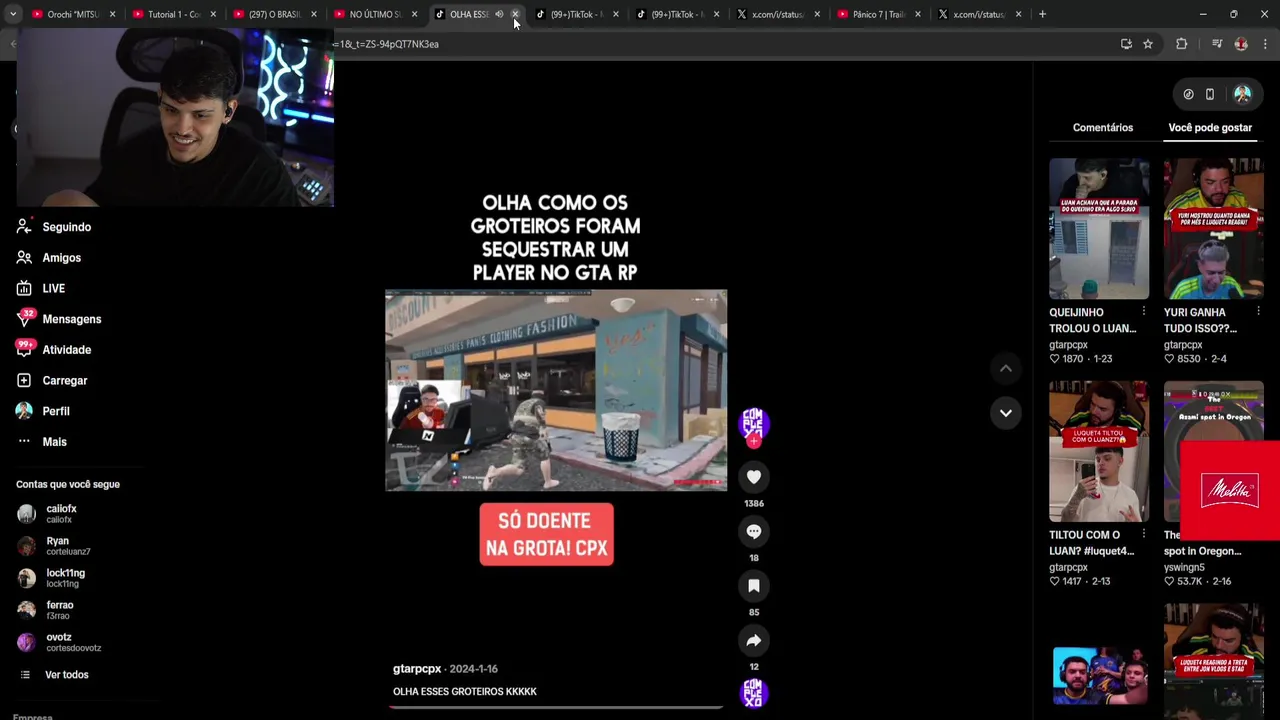1280x720 pixels.
Task: Open QUEIJINHO TROLOU O LUAN thumbnail
Action: pyautogui.click(x=1099, y=229)
